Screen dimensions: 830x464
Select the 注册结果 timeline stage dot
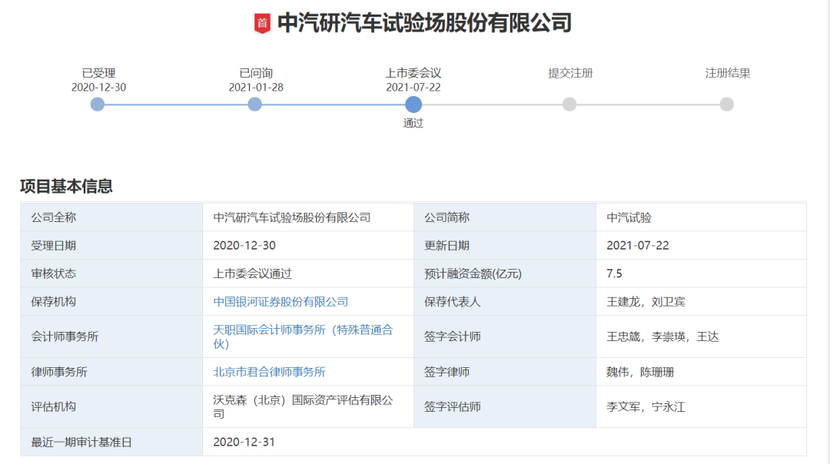727,104
